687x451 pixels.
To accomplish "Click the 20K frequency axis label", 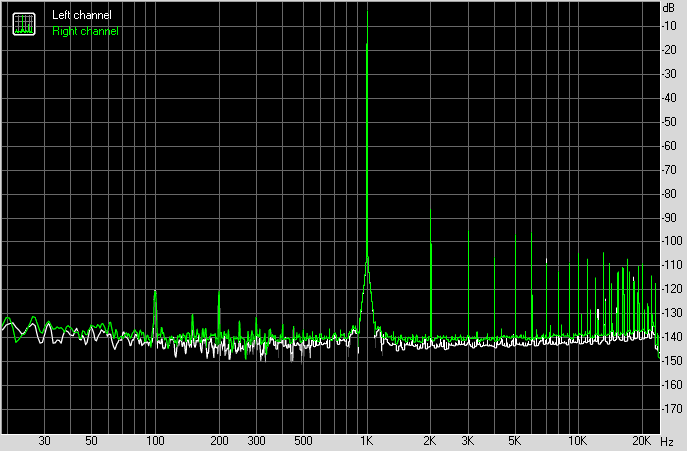I will click(641, 441).
